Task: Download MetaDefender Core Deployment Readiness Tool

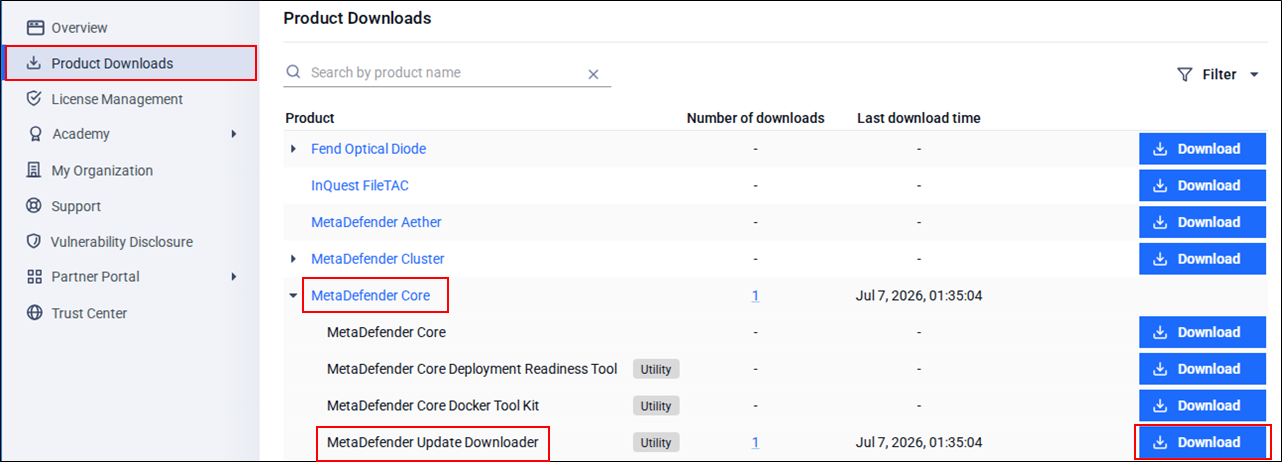Action: click(x=1203, y=369)
